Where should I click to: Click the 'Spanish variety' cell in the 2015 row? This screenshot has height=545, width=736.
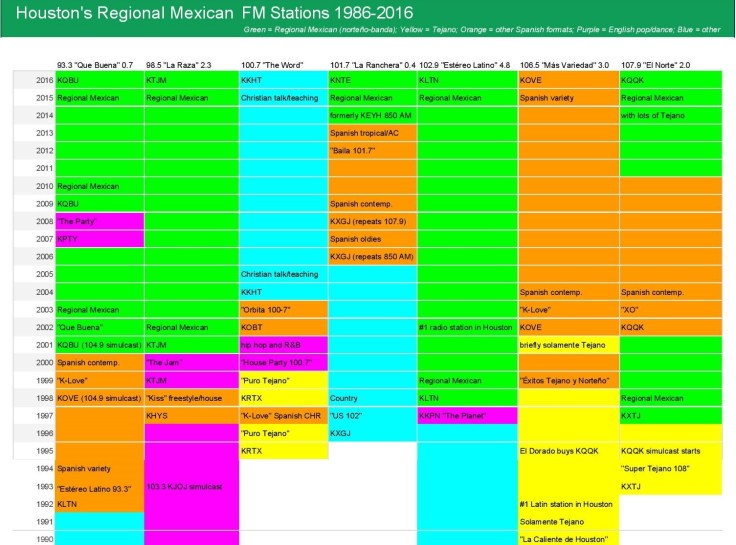click(568, 98)
